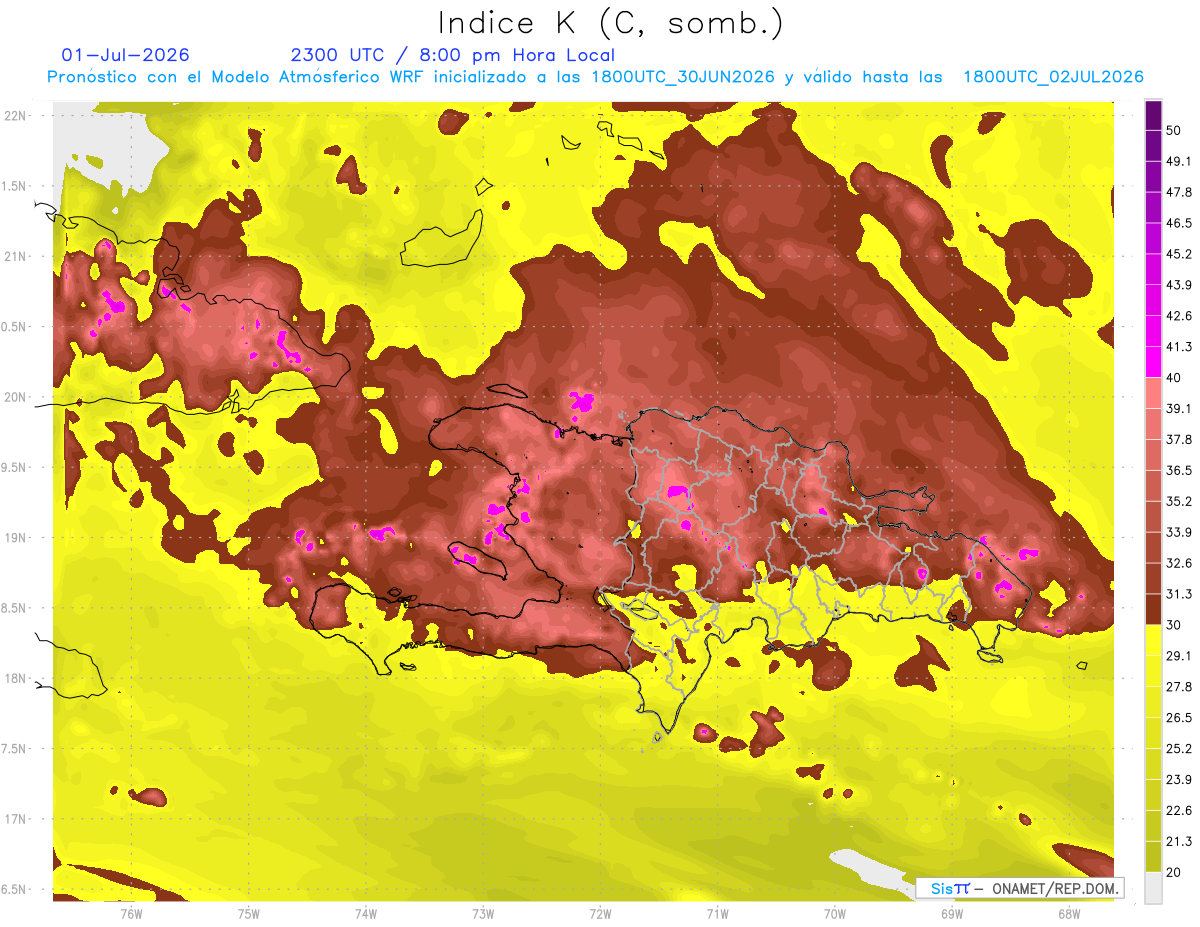Click the legend value '50'

tap(1173, 130)
